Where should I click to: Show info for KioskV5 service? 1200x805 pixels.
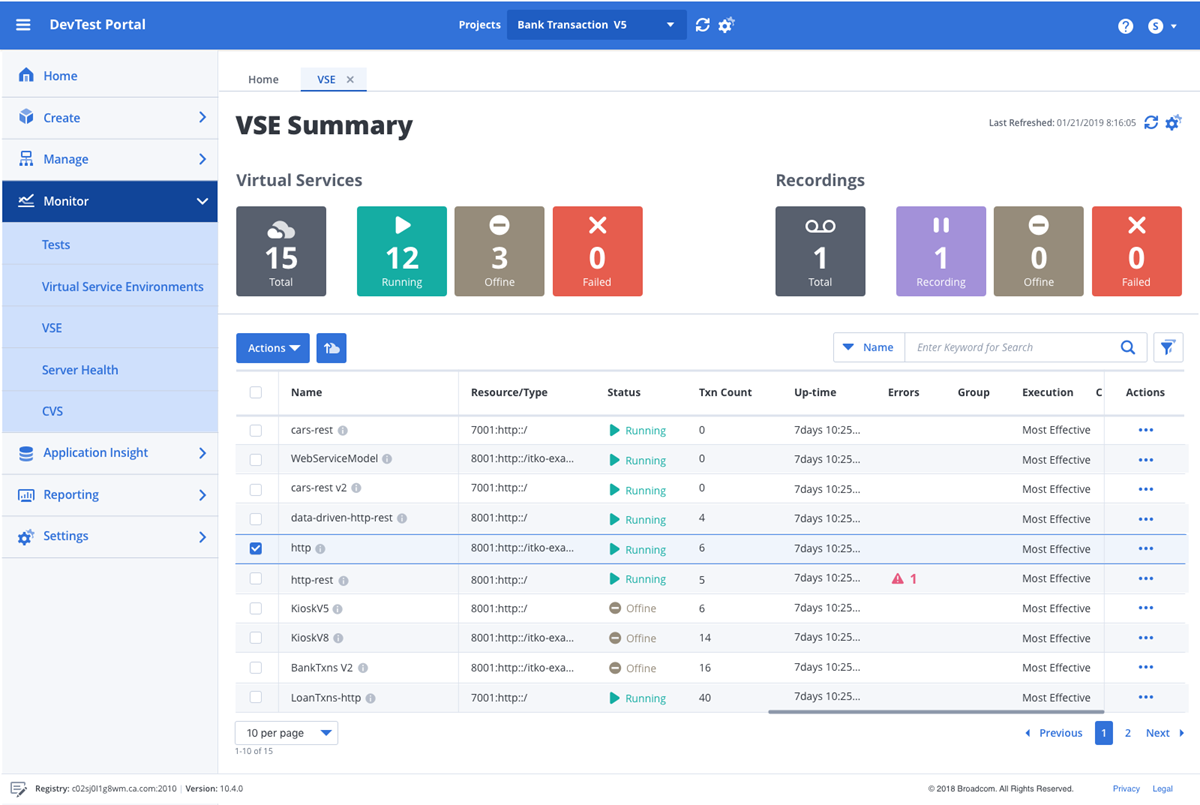click(338, 609)
